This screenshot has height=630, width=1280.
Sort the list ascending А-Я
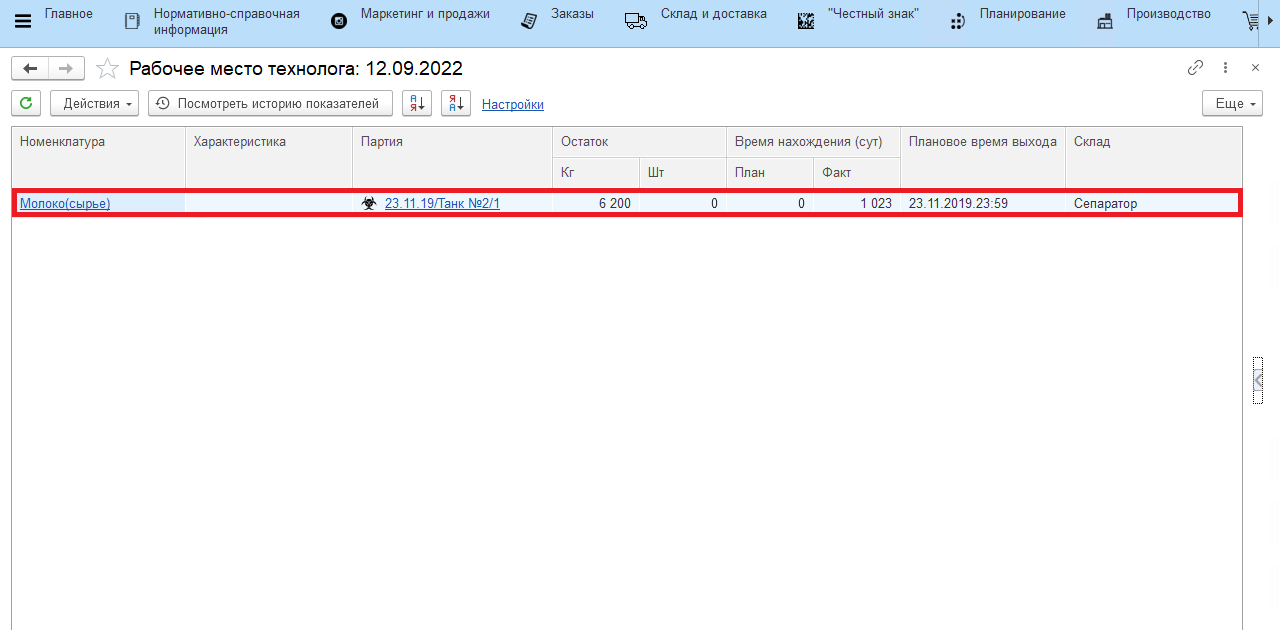[417, 103]
